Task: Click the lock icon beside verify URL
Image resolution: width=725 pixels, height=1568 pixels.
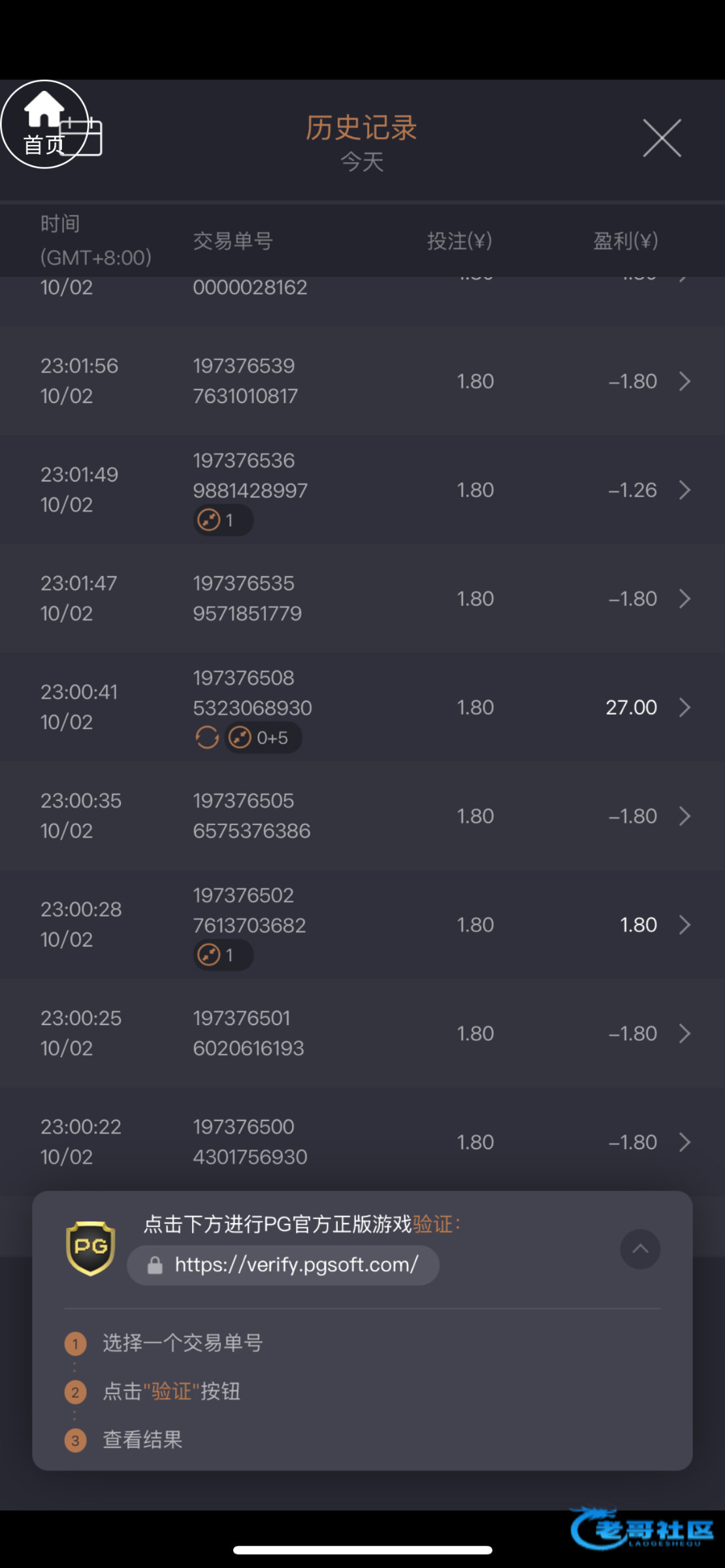Action: tap(155, 1266)
